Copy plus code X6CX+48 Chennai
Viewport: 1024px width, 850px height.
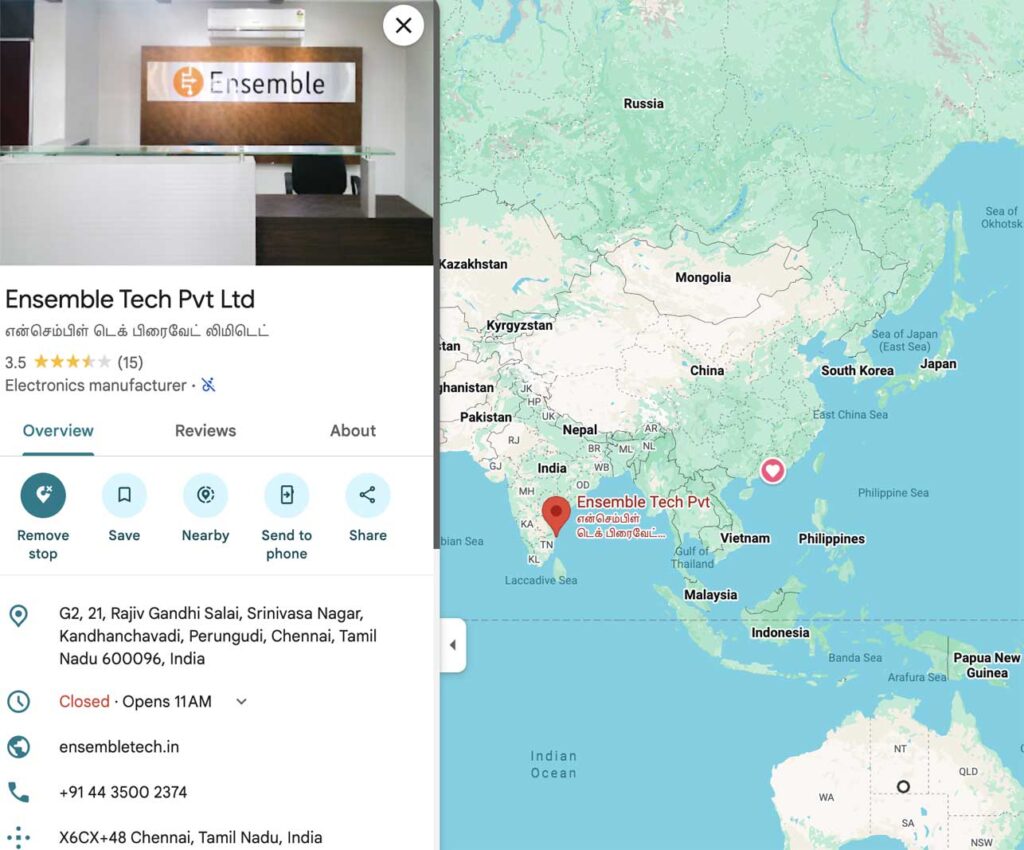pyautogui.click(x=191, y=837)
